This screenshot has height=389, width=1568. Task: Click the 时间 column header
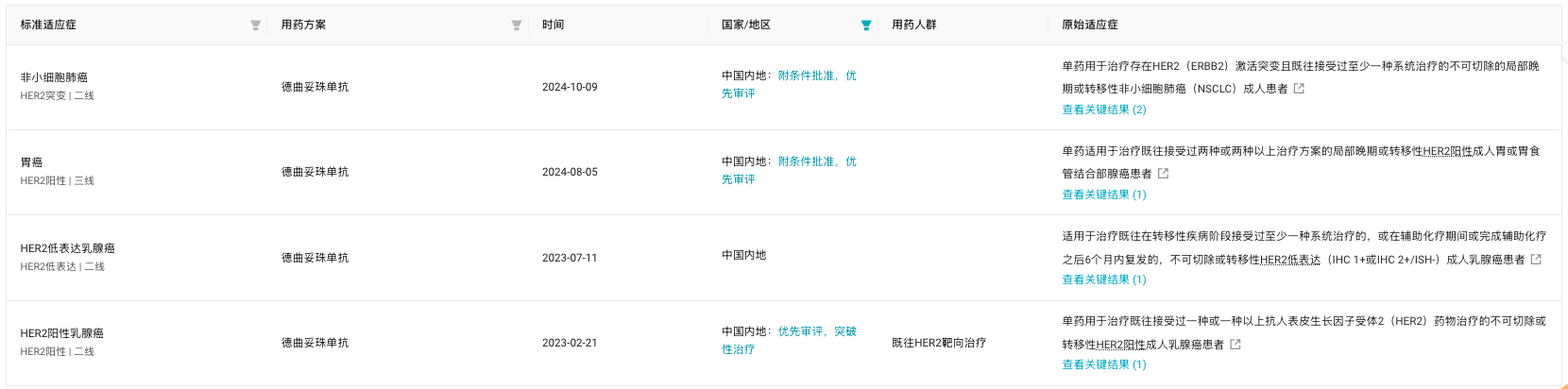[553, 25]
